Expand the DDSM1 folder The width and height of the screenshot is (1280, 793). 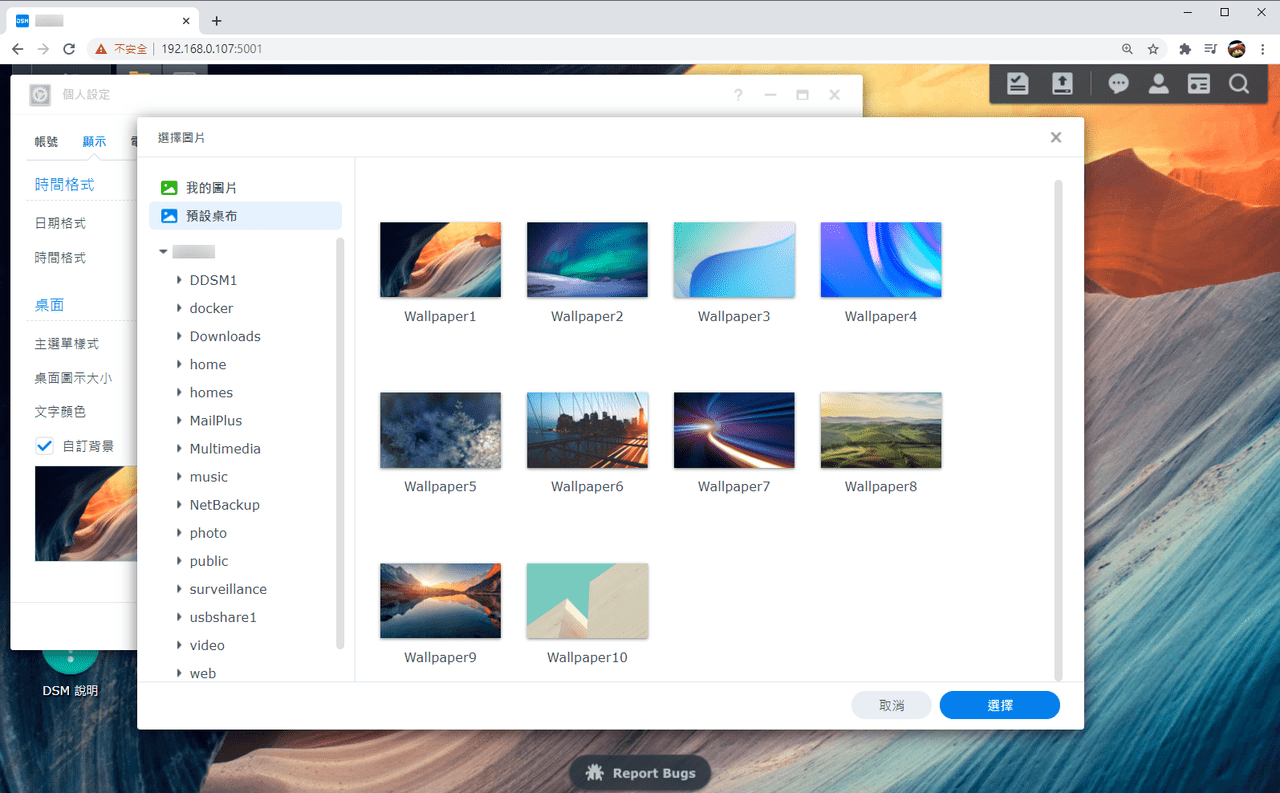click(179, 280)
